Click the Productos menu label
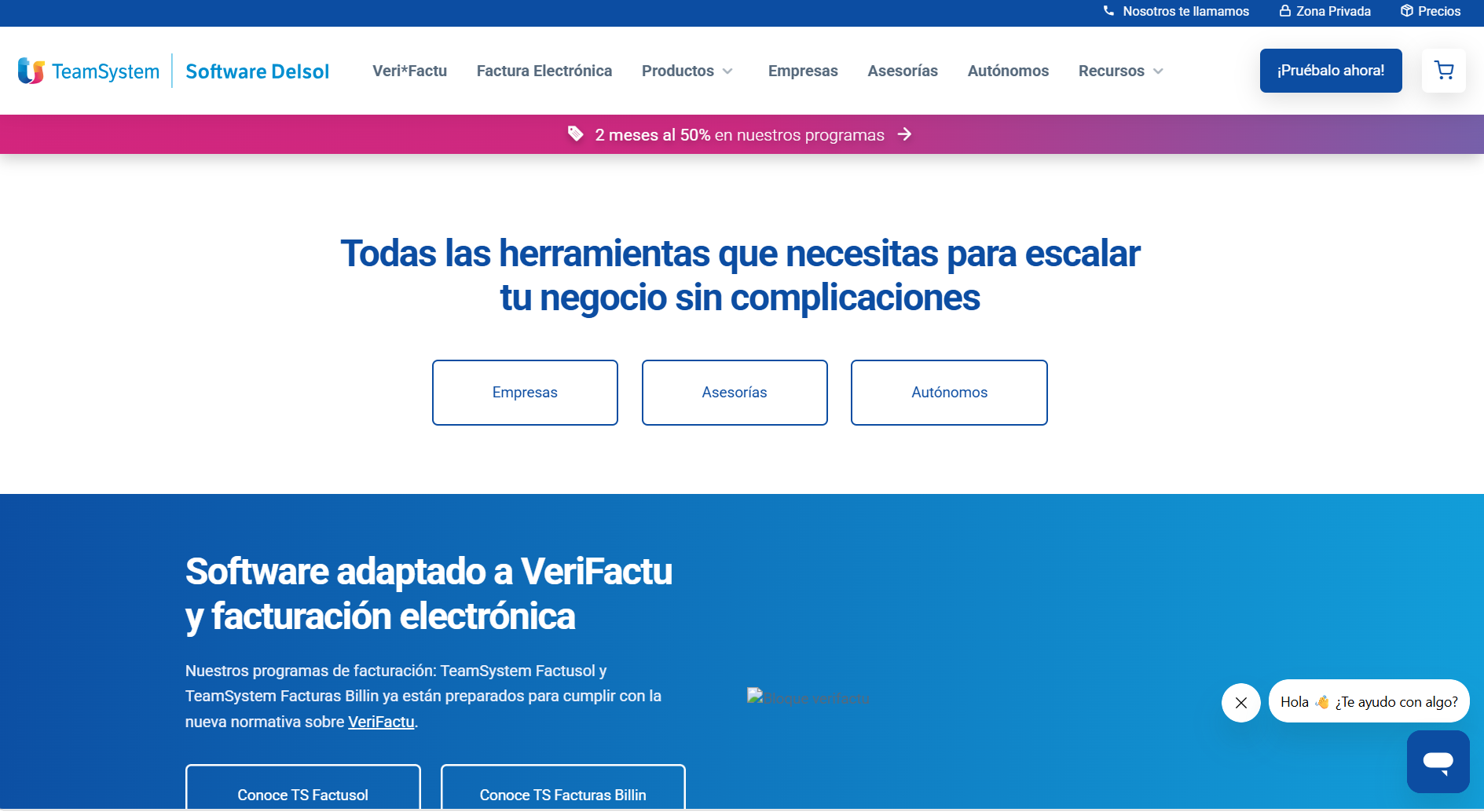This screenshot has height=812, width=1484. click(x=678, y=71)
